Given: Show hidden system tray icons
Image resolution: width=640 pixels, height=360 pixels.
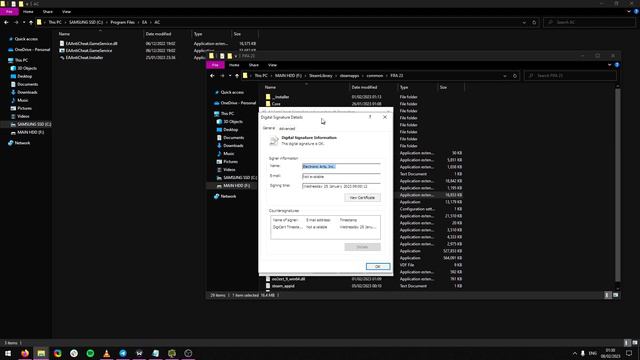Looking at the screenshot, I should point(575,353).
